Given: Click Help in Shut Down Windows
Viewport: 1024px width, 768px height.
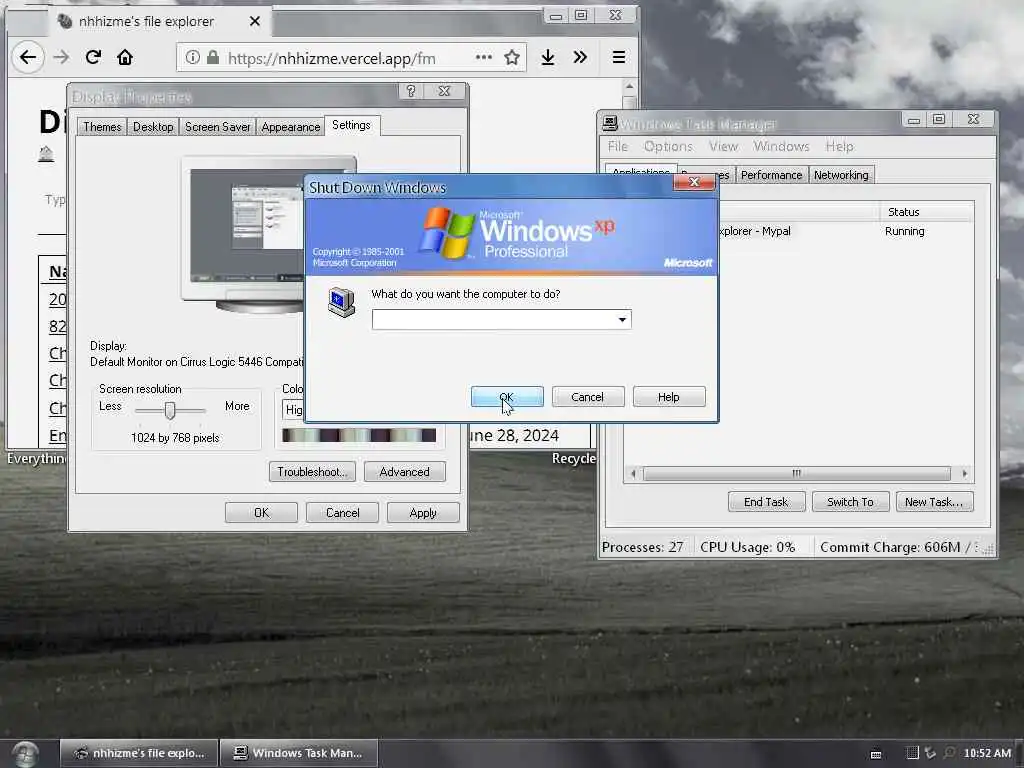Looking at the screenshot, I should point(669,396).
